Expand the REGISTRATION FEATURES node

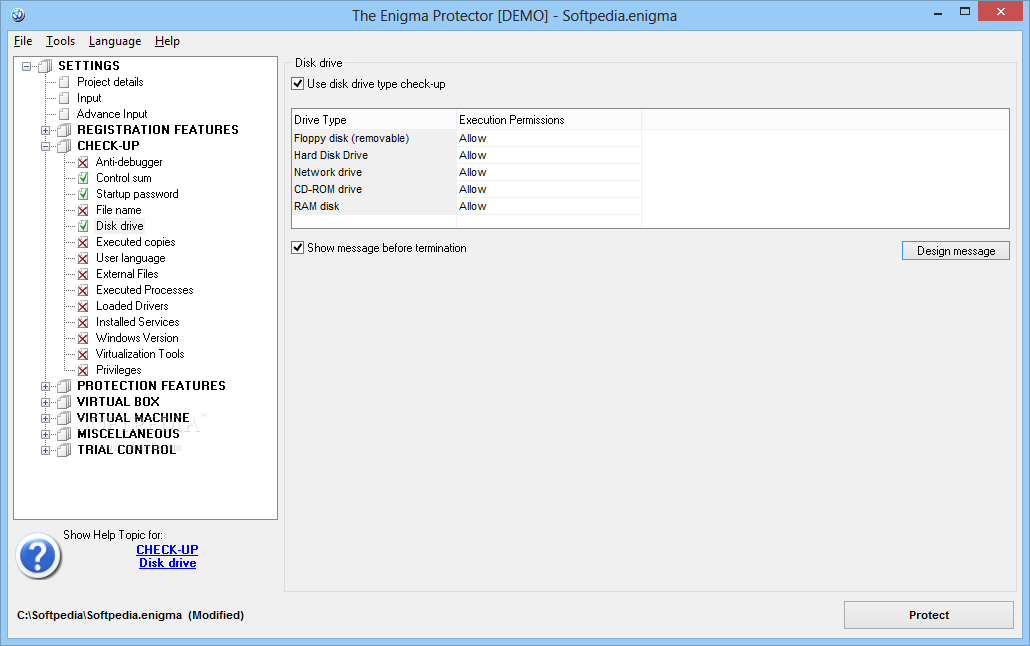tap(45, 130)
